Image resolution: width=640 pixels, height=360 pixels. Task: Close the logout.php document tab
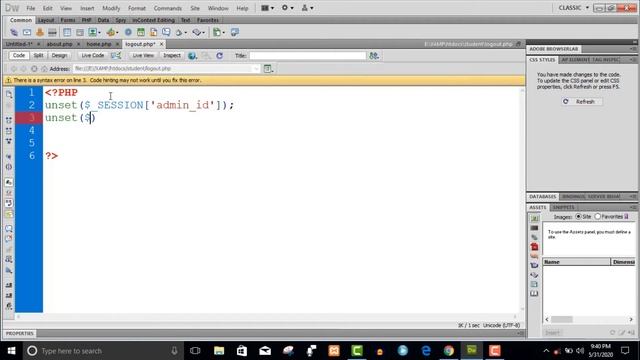162,44
